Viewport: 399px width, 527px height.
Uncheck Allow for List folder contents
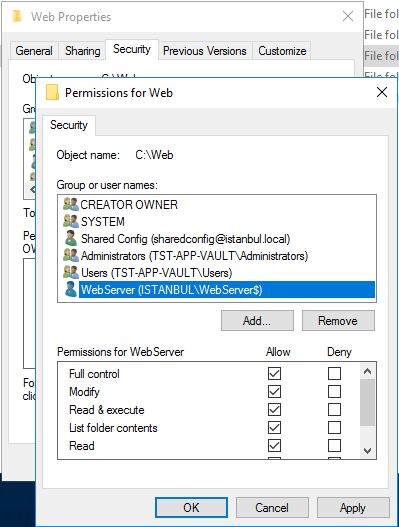click(274, 428)
